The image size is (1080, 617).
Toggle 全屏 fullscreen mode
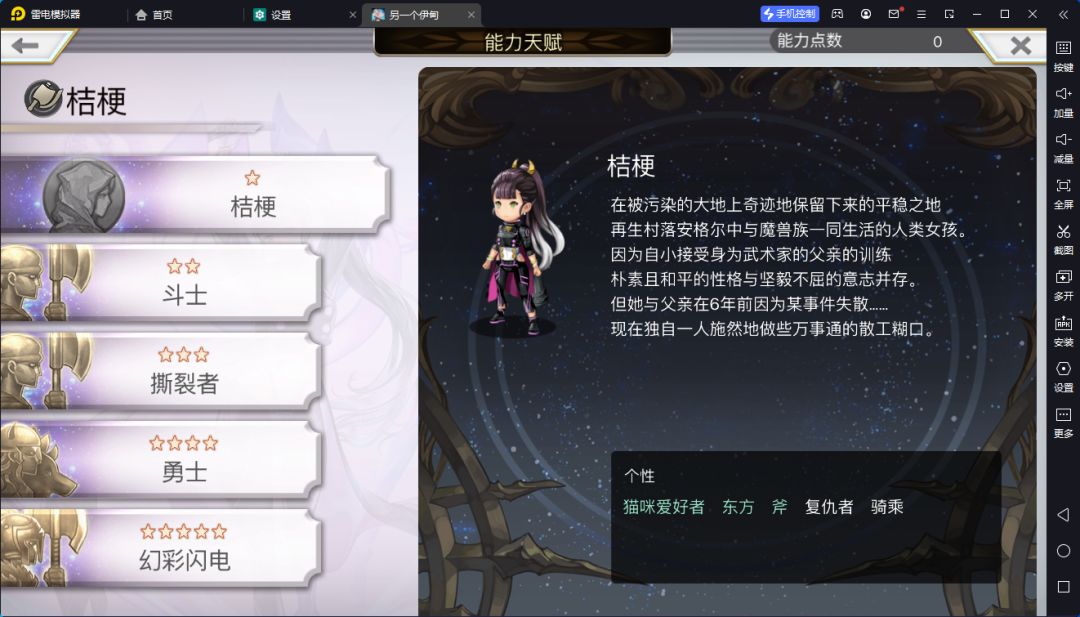click(1063, 194)
